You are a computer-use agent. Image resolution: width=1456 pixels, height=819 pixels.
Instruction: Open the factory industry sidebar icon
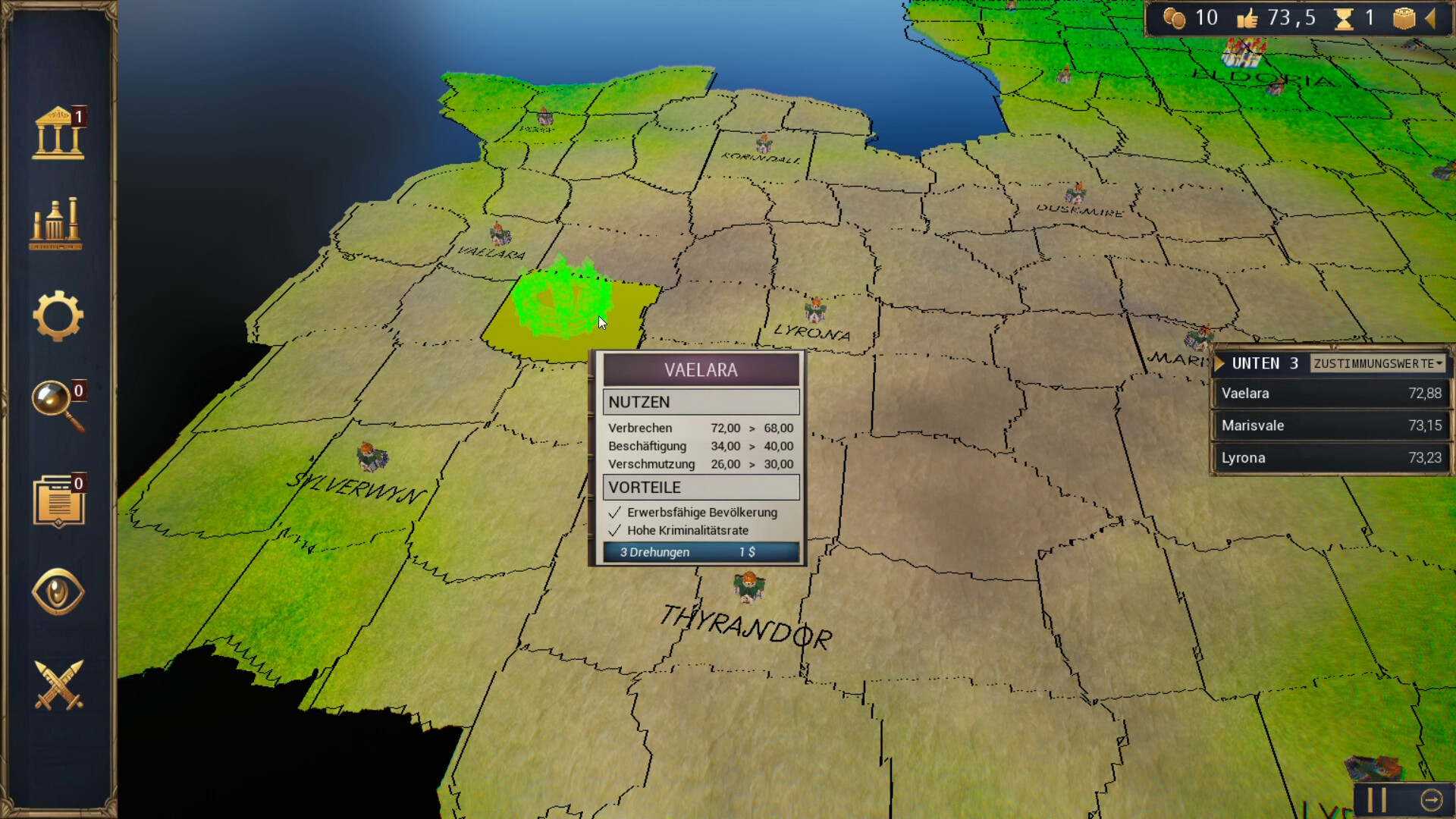click(55, 224)
